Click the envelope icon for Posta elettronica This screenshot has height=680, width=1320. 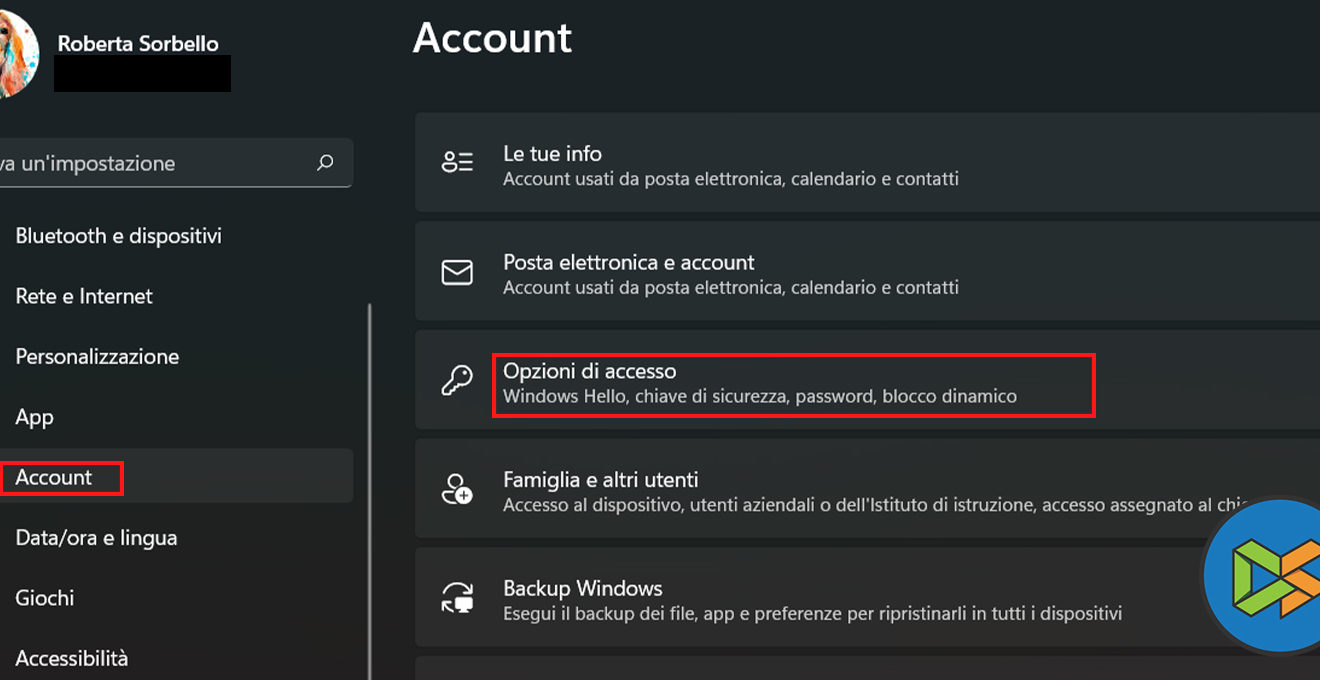(x=457, y=272)
